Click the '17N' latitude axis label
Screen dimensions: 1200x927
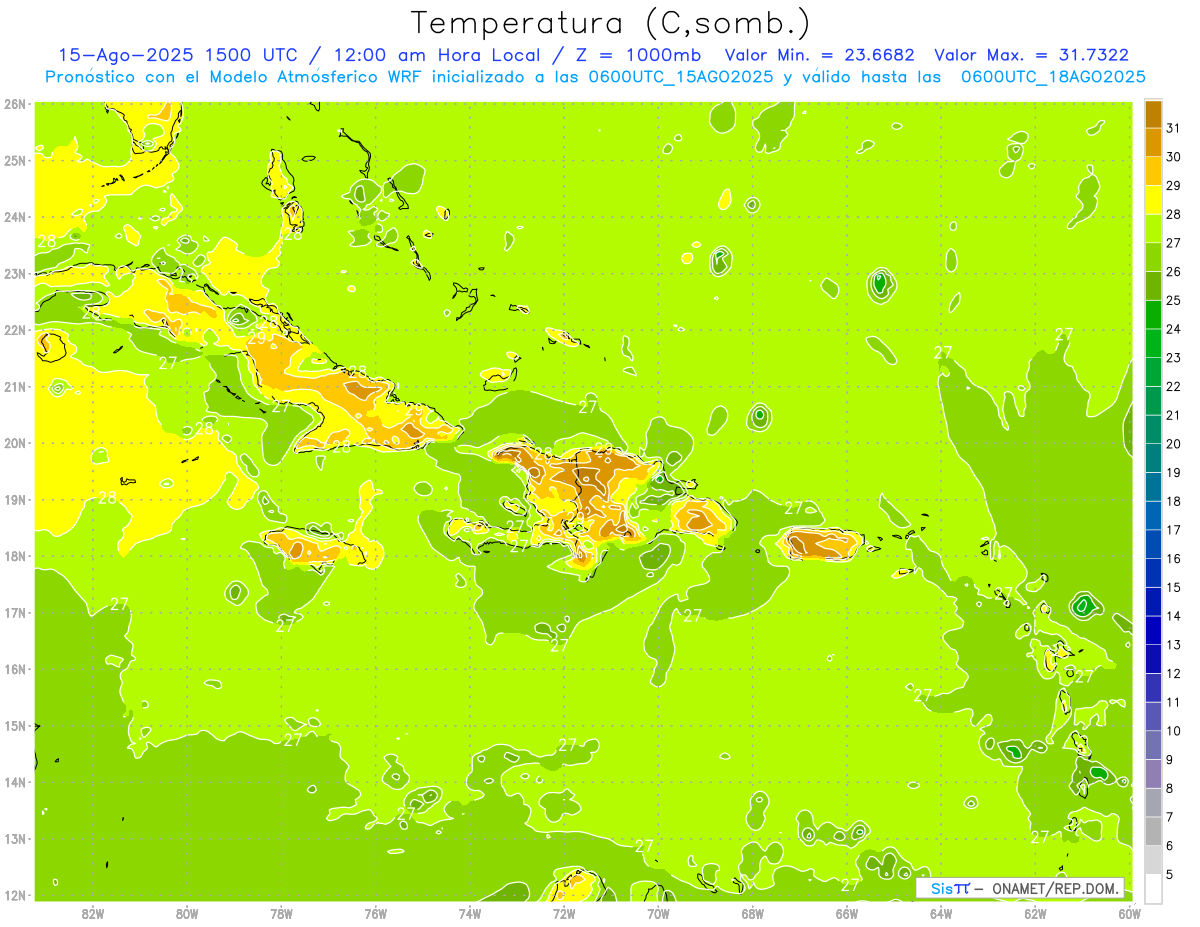(15, 612)
